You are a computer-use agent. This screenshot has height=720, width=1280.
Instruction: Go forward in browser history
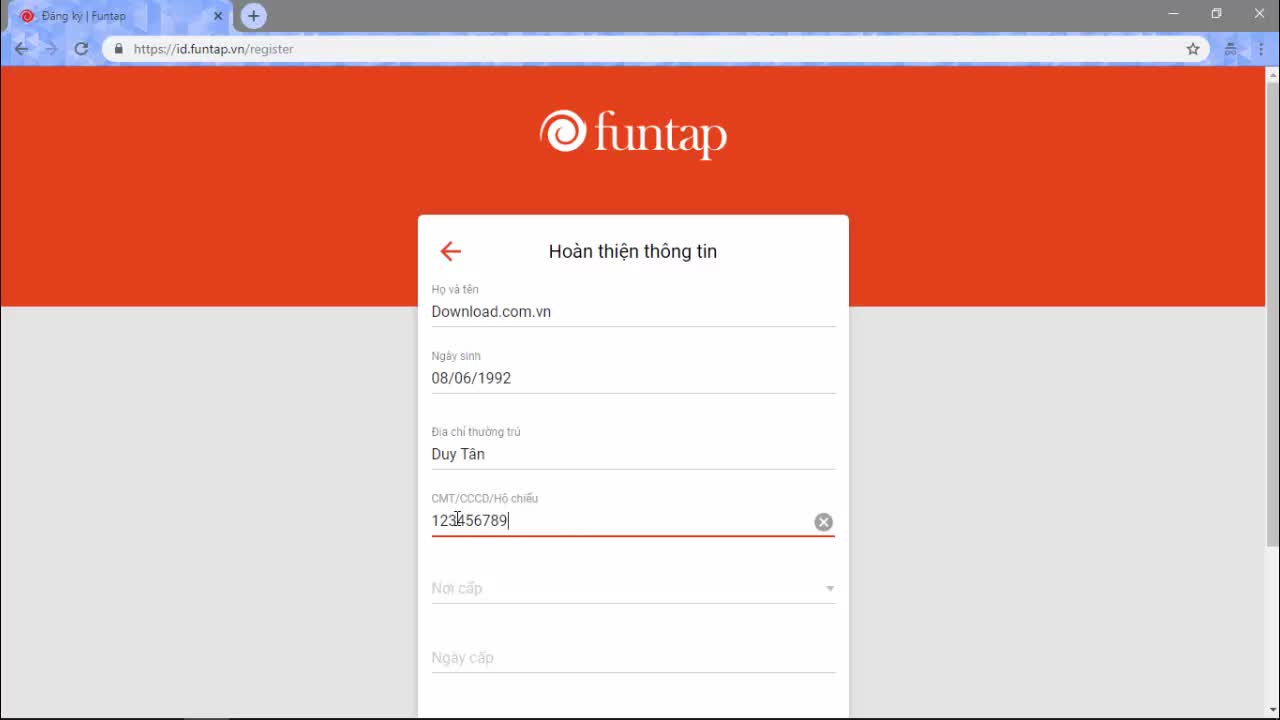point(51,49)
